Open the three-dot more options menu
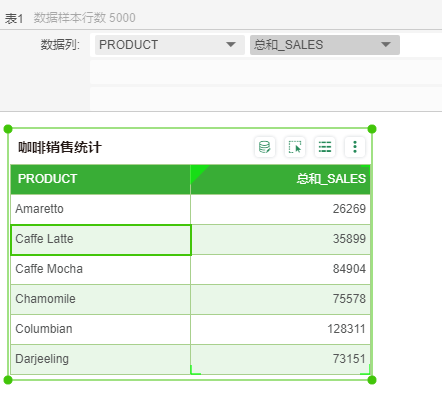This screenshot has width=442, height=396. pyautogui.click(x=355, y=147)
